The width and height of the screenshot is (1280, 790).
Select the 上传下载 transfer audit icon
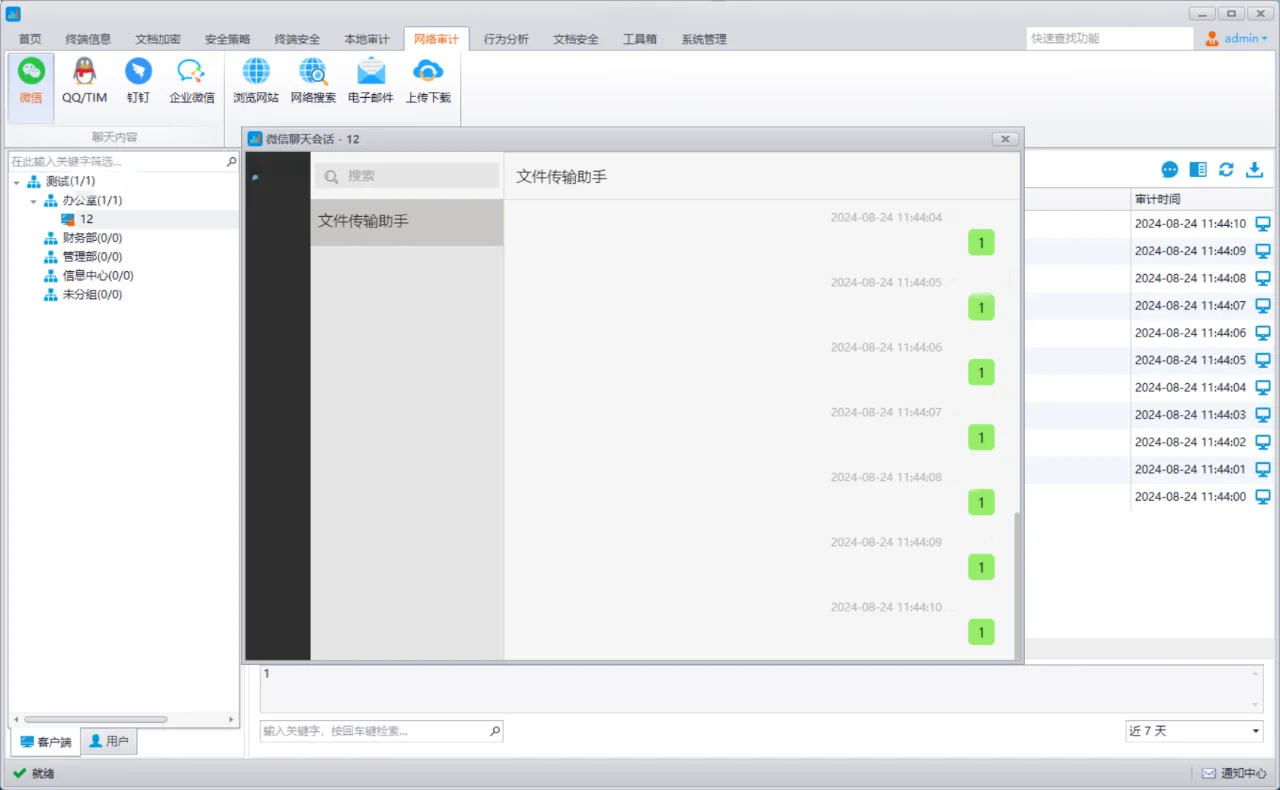pyautogui.click(x=428, y=80)
